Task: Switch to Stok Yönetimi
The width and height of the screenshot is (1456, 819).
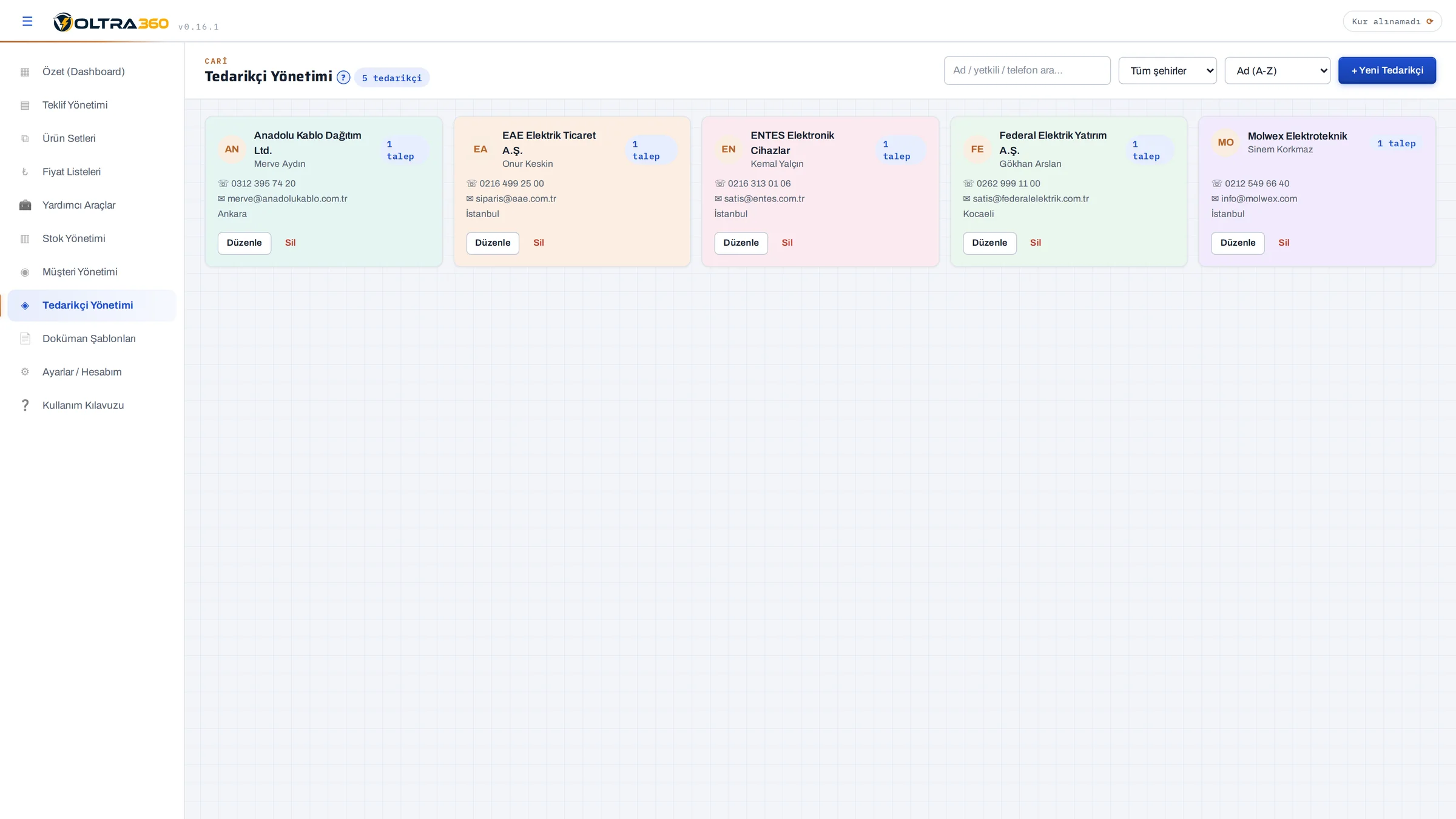Action: point(92,238)
